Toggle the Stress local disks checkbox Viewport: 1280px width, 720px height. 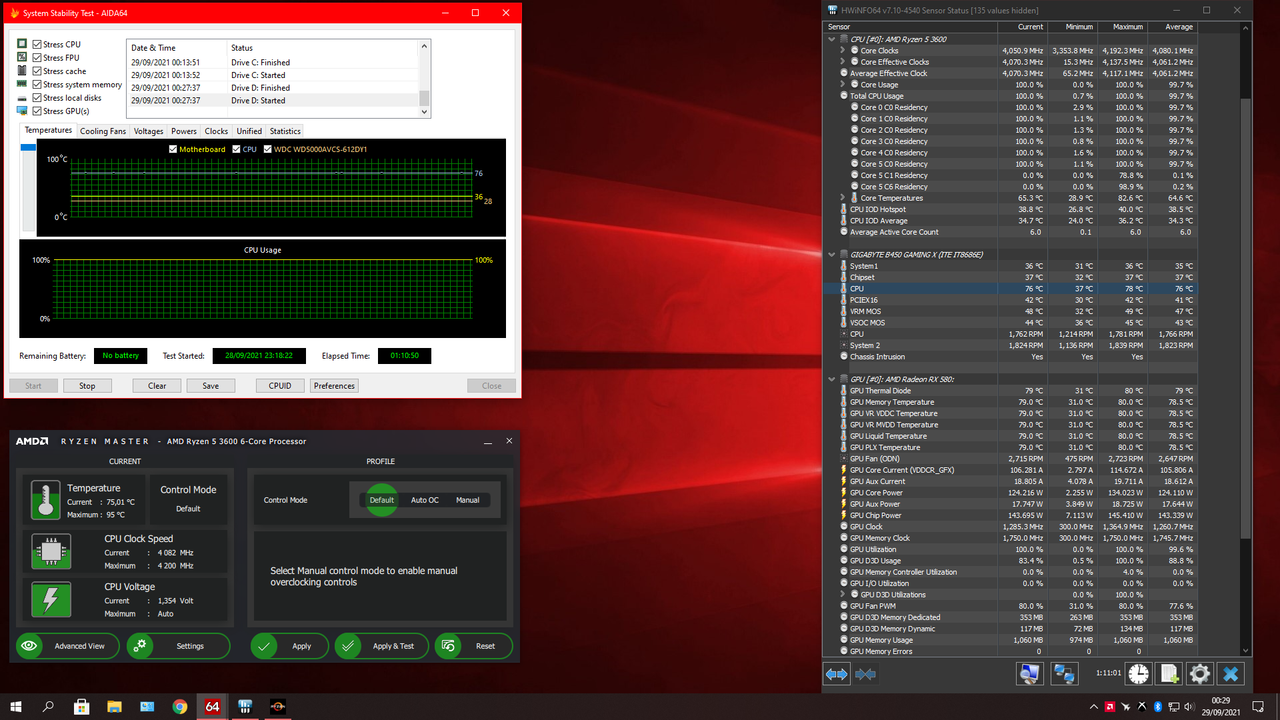point(37,98)
